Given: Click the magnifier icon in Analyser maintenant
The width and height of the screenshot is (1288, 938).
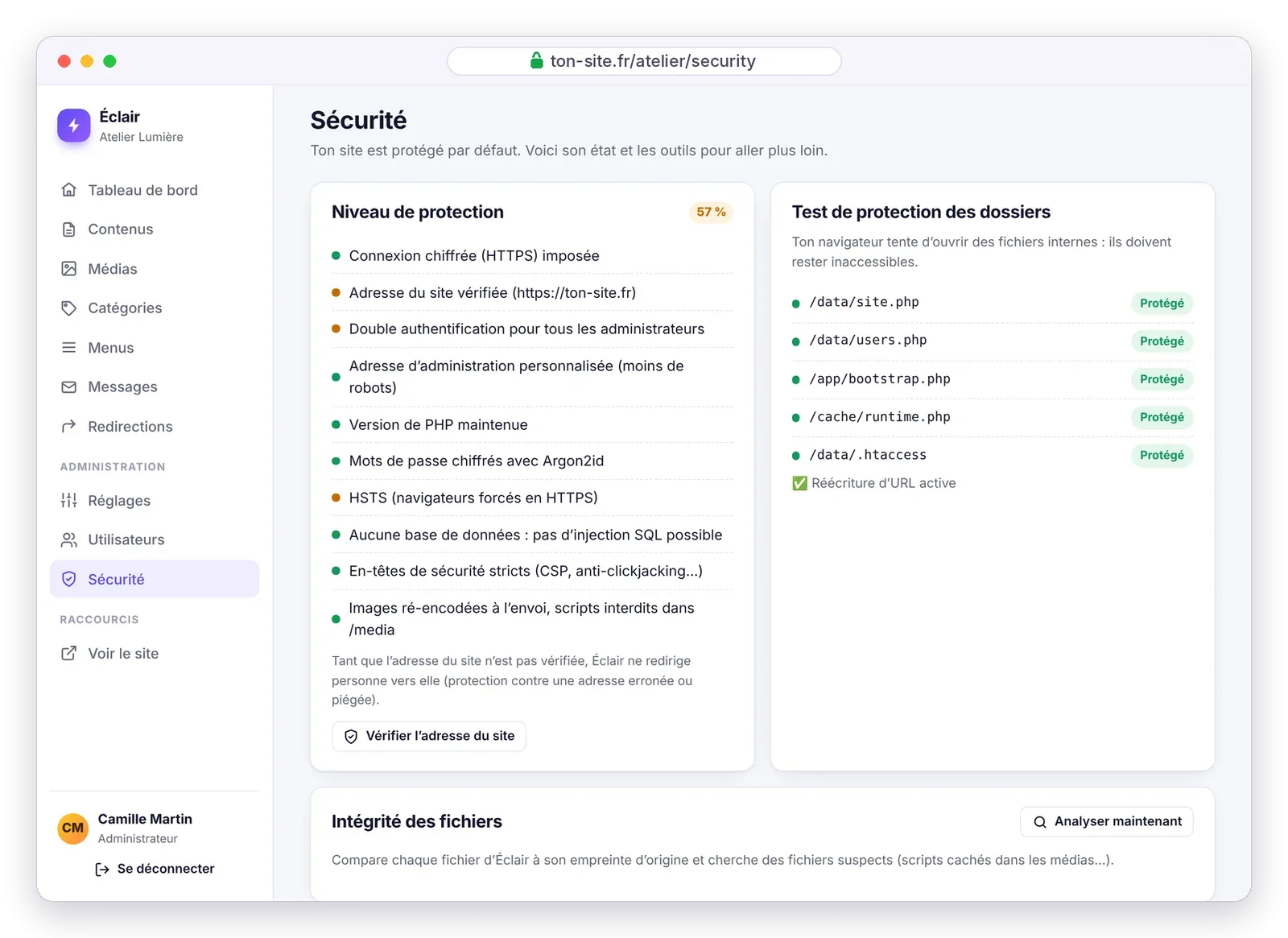Looking at the screenshot, I should [1040, 822].
